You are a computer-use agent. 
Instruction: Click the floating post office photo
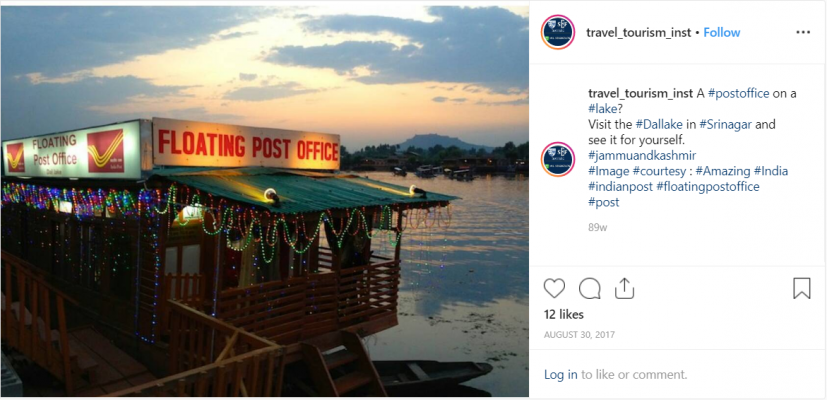[x=264, y=200]
